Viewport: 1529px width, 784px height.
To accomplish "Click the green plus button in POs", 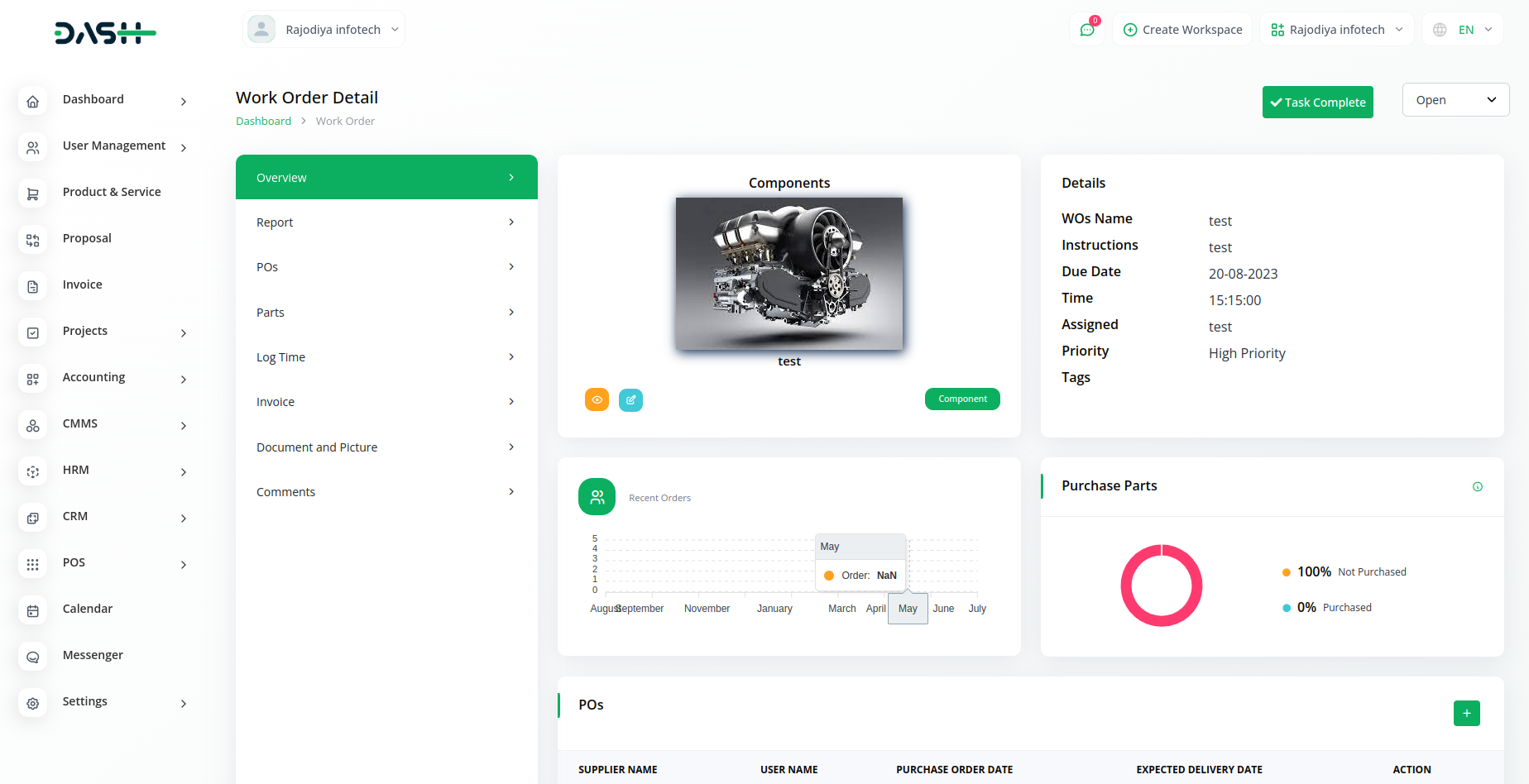I will pyautogui.click(x=1466, y=713).
